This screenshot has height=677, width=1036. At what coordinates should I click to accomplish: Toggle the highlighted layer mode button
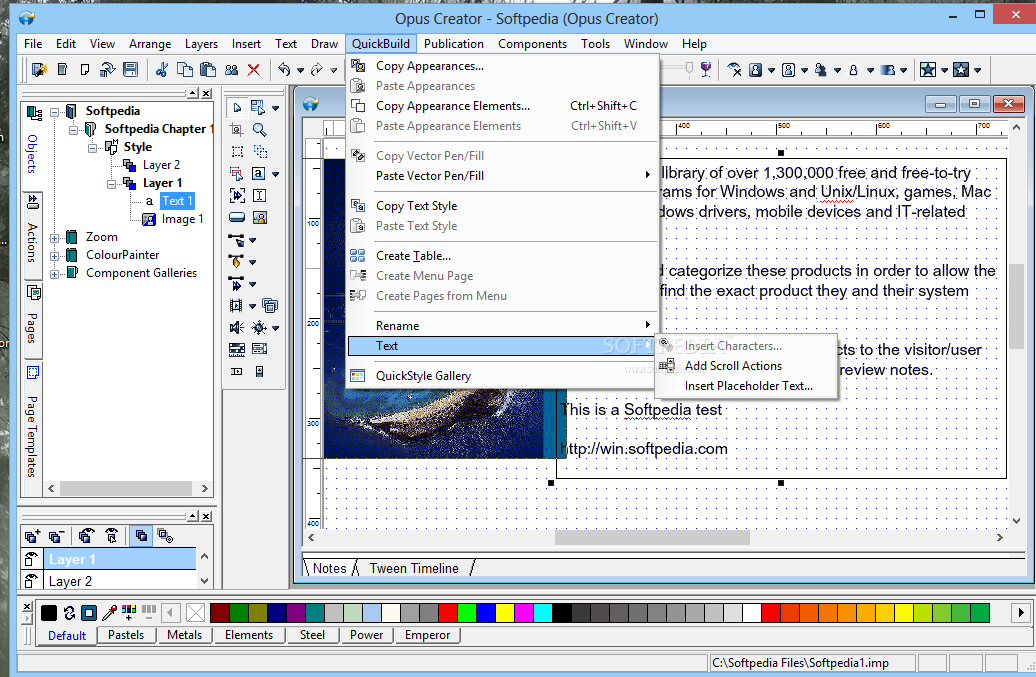coord(141,536)
